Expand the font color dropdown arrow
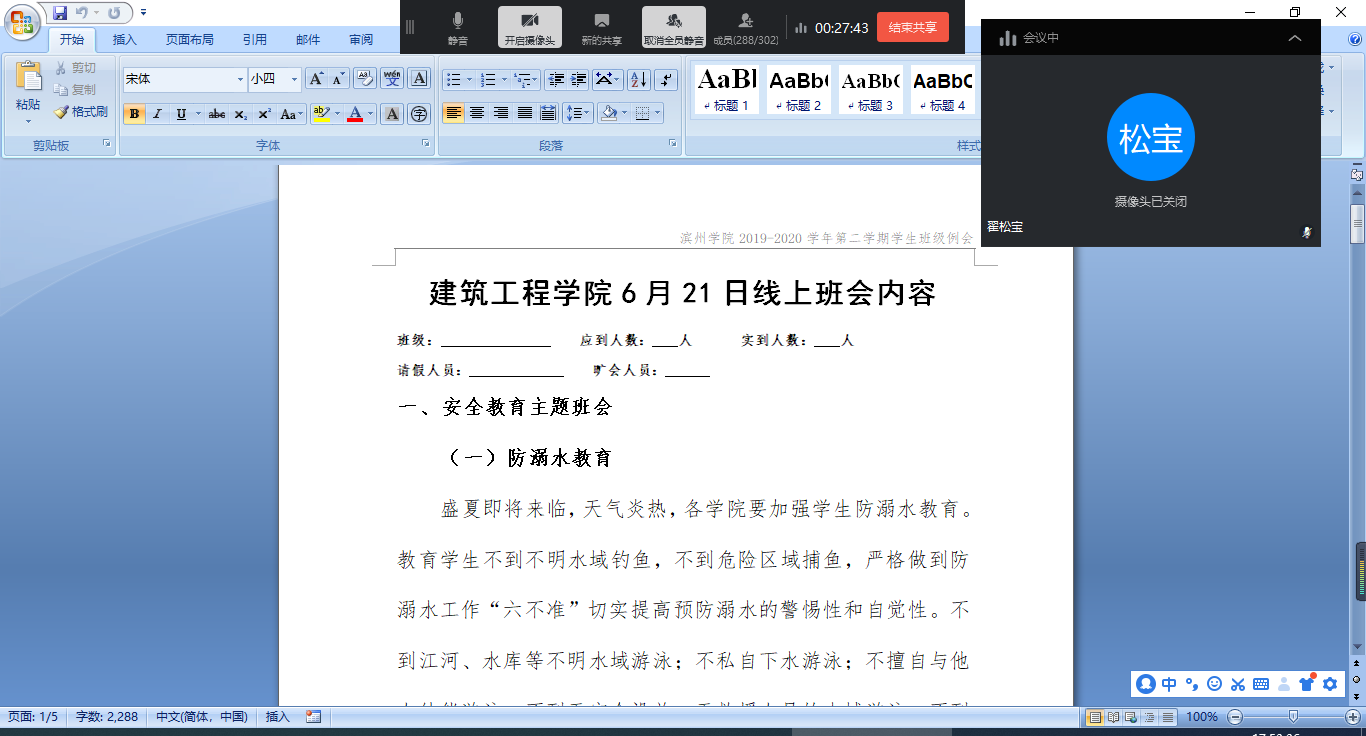 pos(370,114)
